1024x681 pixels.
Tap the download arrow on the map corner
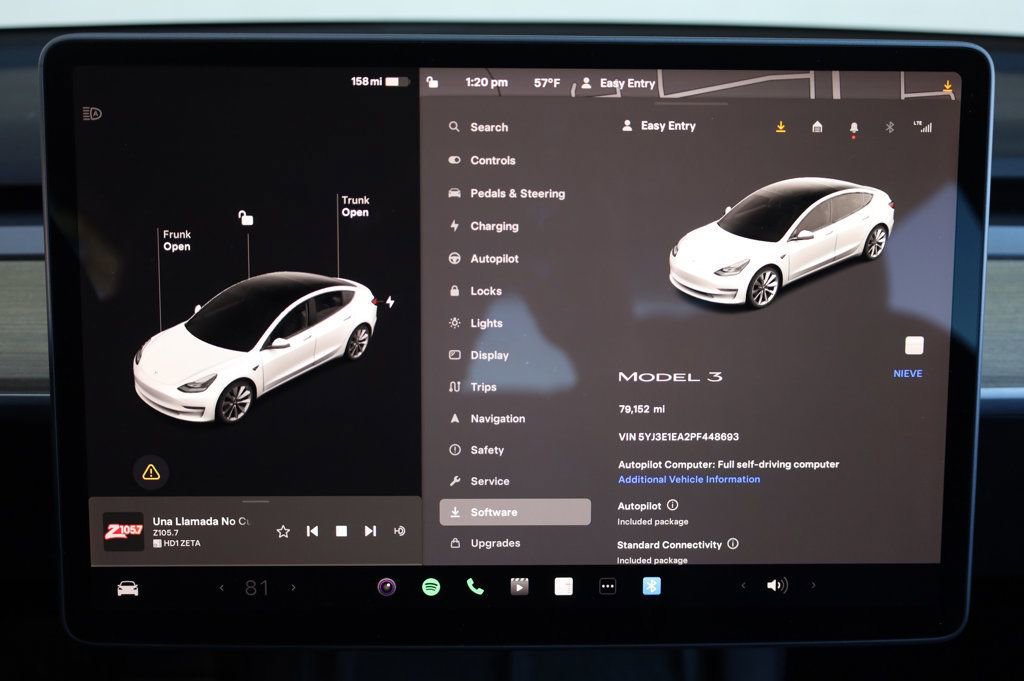point(947,86)
